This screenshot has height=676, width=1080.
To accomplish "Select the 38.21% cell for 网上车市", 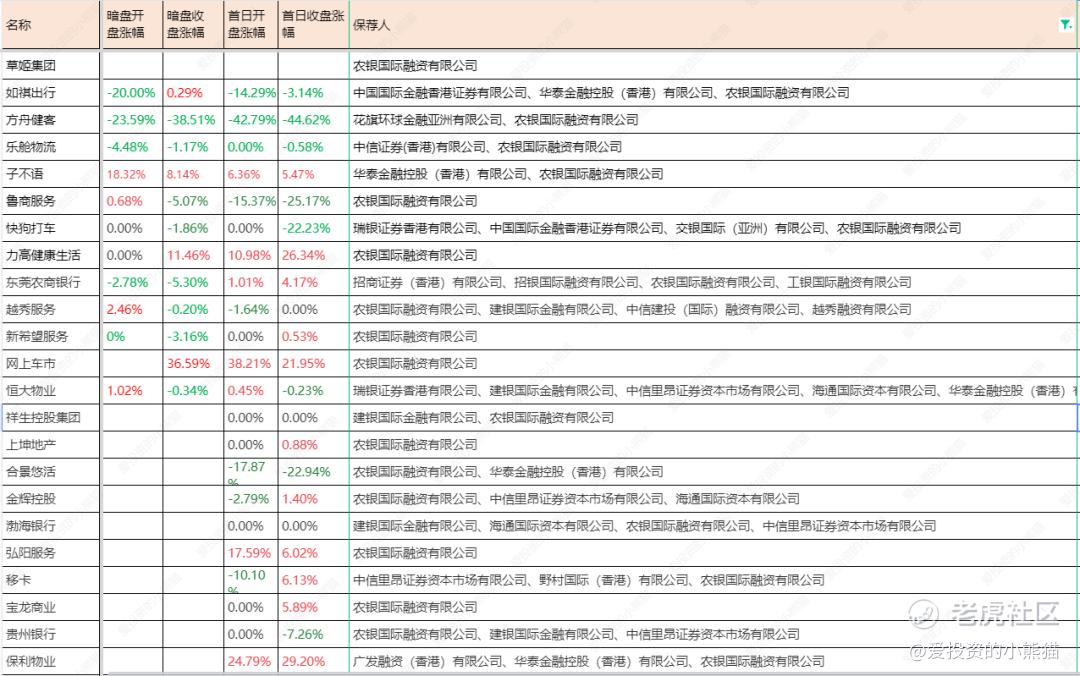I will (x=251, y=363).
